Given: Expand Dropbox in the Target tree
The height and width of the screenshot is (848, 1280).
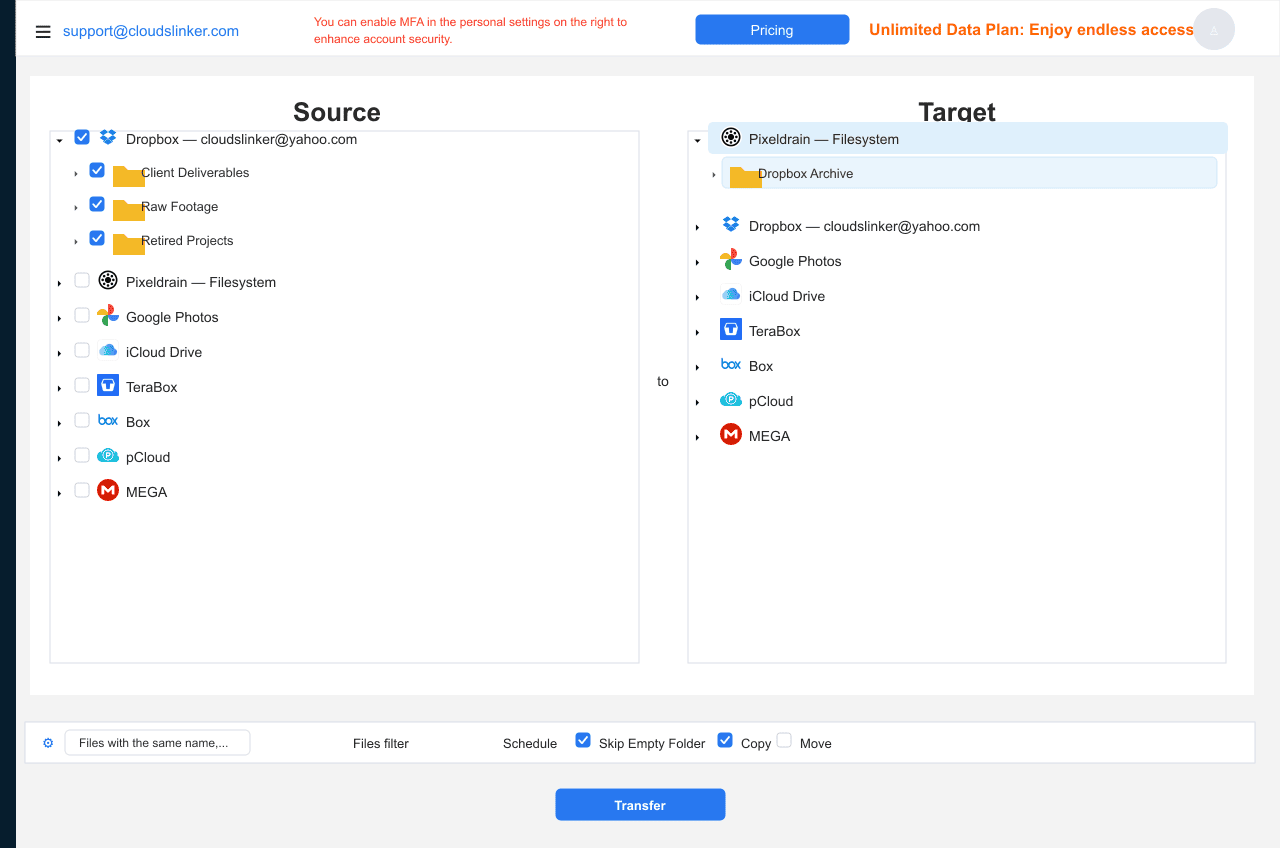Looking at the screenshot, I should click(698, 228).
